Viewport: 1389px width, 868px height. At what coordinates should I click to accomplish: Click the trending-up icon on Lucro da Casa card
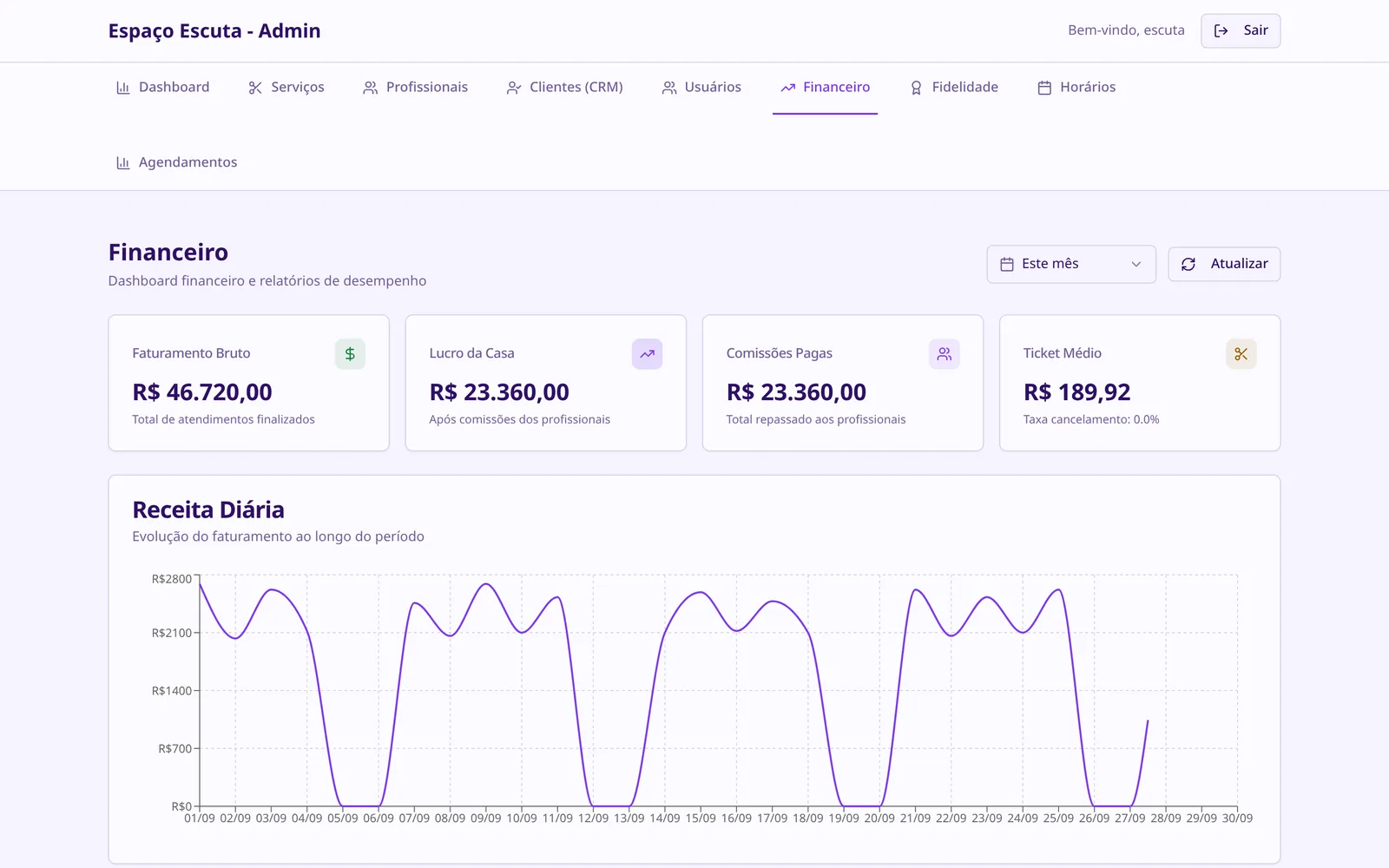647,354
